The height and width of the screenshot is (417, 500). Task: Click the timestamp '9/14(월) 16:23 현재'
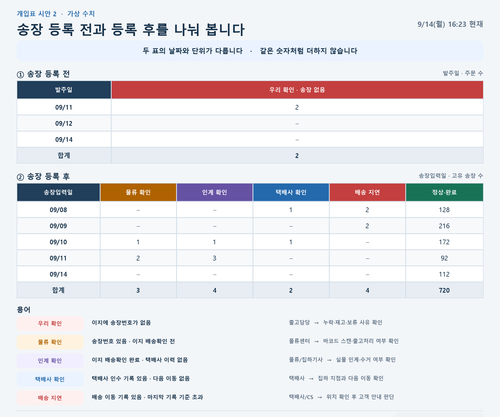450,24
